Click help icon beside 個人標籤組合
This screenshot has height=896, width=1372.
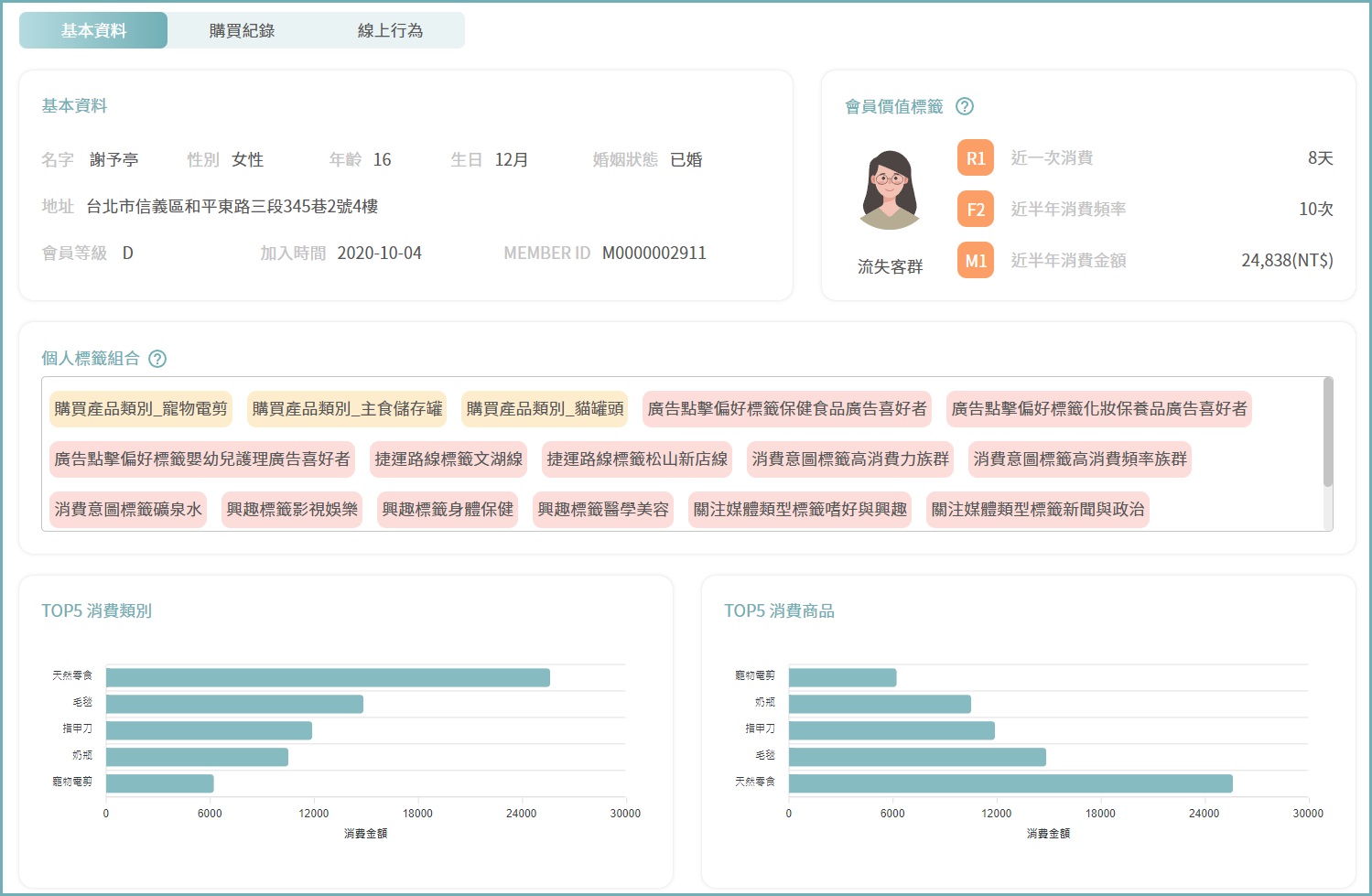click(x=157, y=359)
